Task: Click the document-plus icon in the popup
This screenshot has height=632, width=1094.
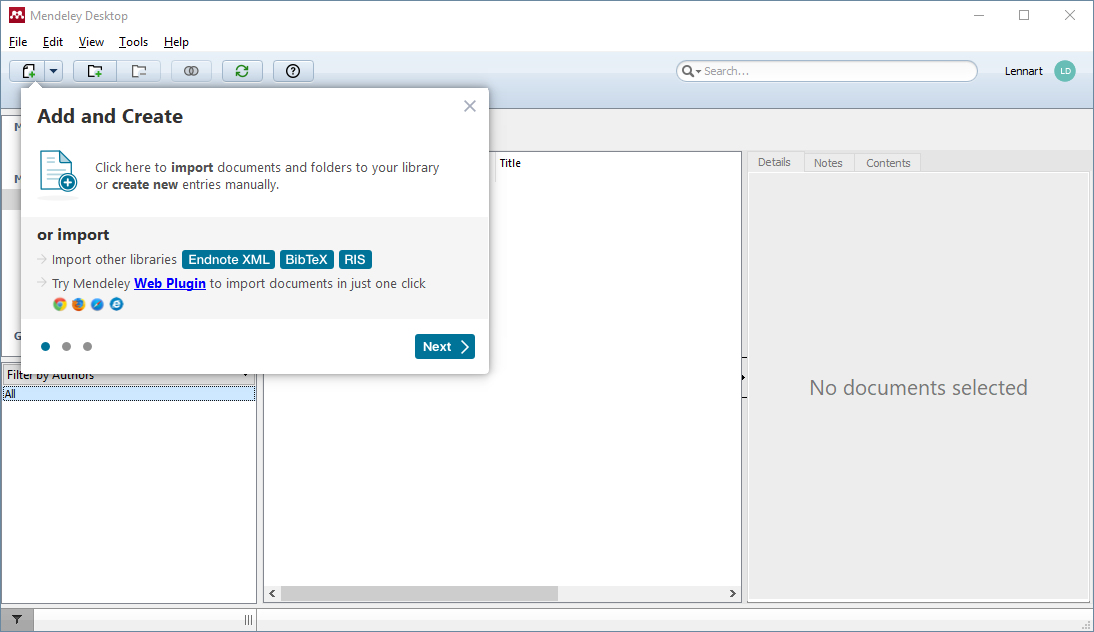Action: click(x=58, y=172)
